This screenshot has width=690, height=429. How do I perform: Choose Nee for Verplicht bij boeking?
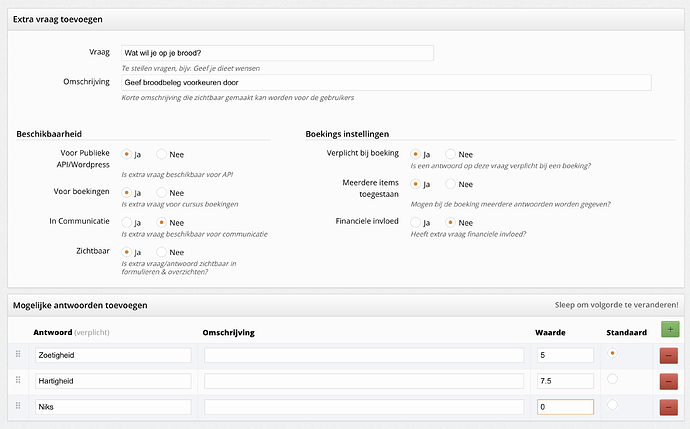(450, 154)
